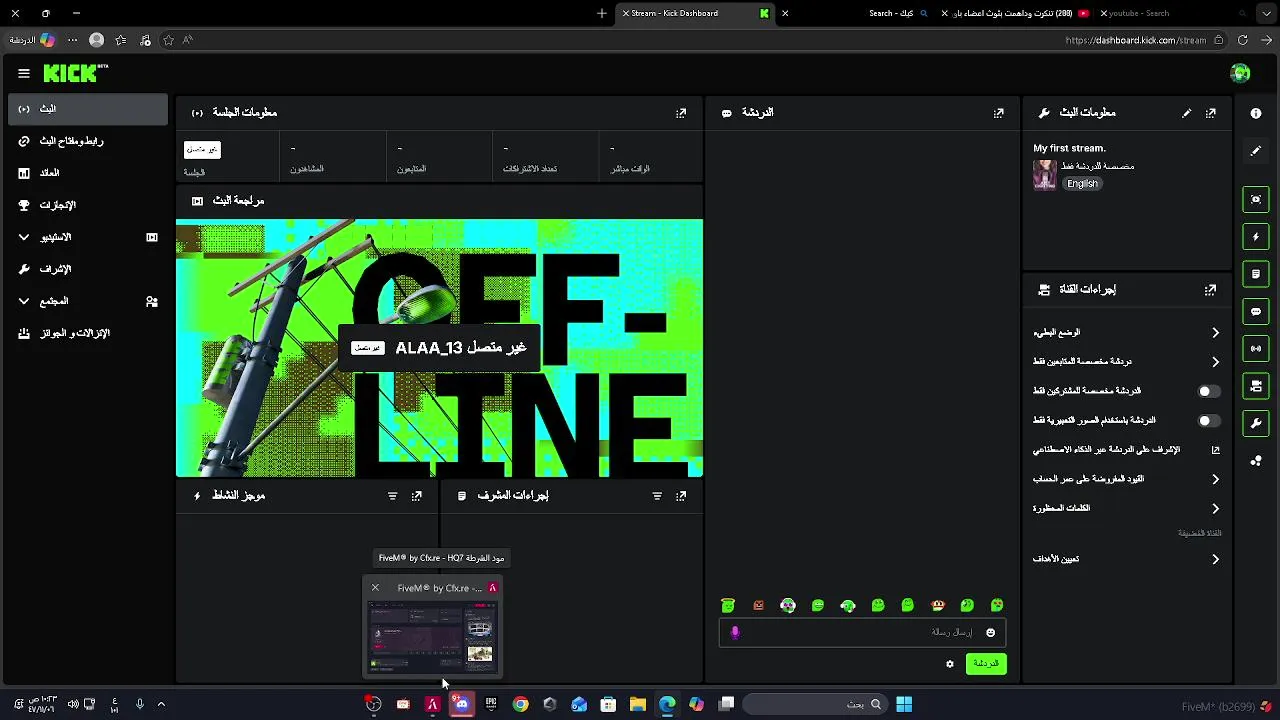Toggle the broadcast signal widget icon in right bar
The height and width of the screenshot is (720, 1280).
[1256, 348]
